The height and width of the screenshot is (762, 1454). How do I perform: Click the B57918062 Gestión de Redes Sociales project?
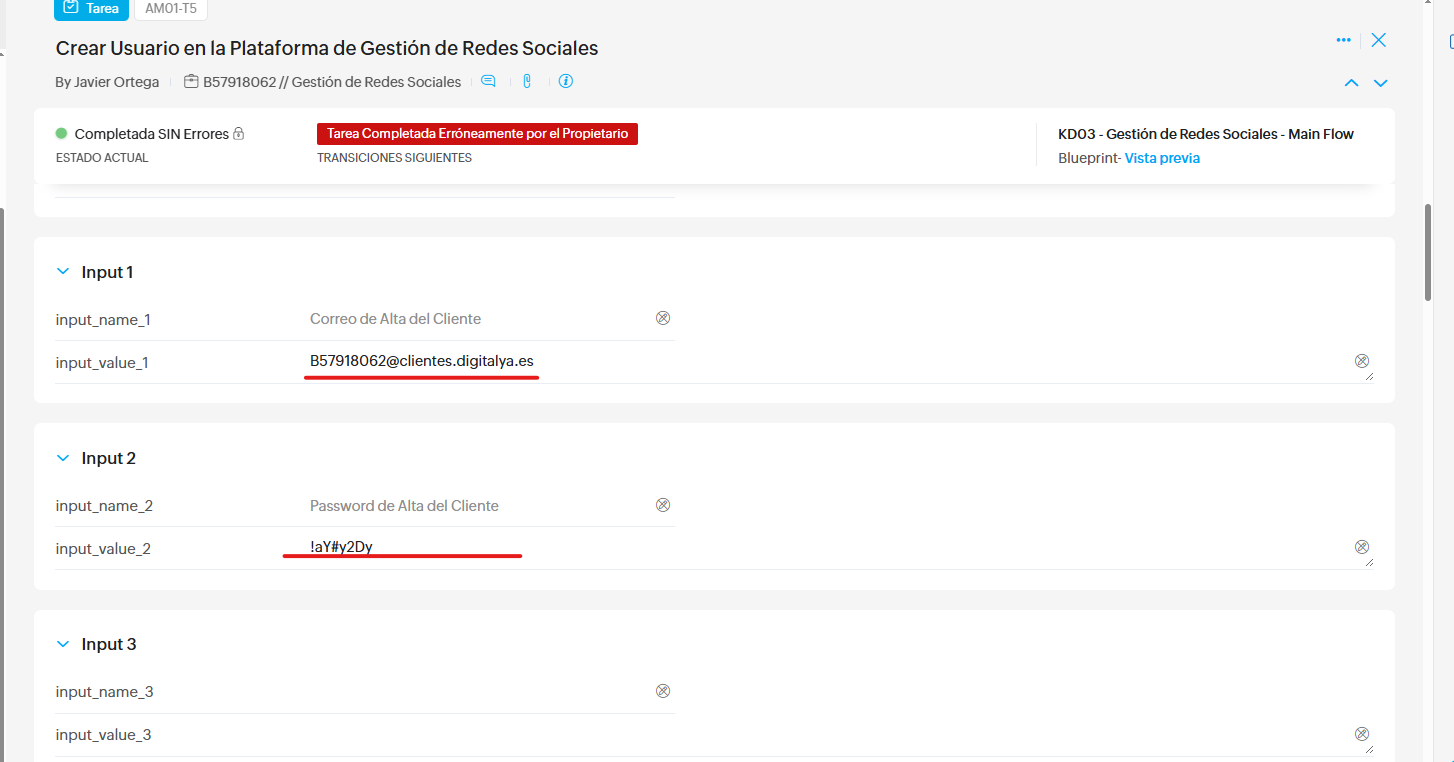coord(331,82)
